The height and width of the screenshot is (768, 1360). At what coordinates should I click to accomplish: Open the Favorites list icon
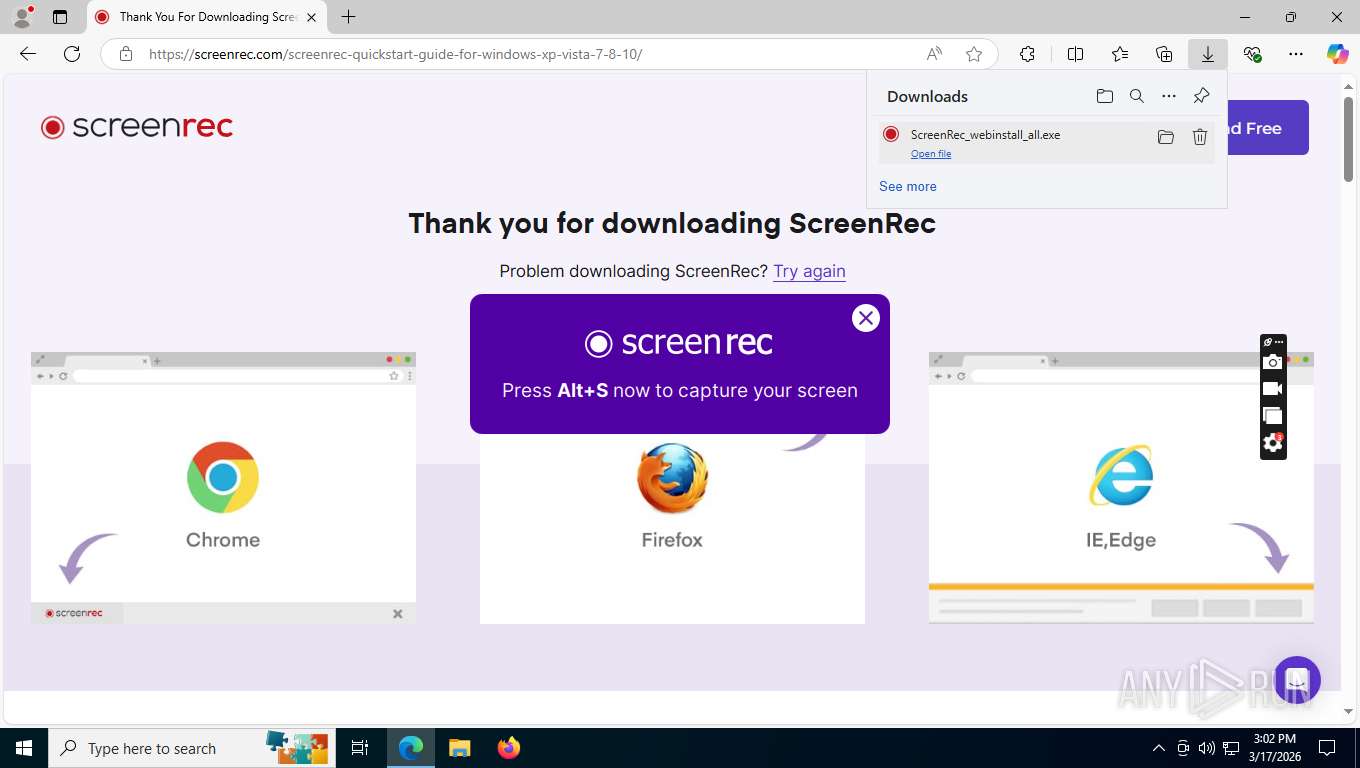pos(1119,54)
